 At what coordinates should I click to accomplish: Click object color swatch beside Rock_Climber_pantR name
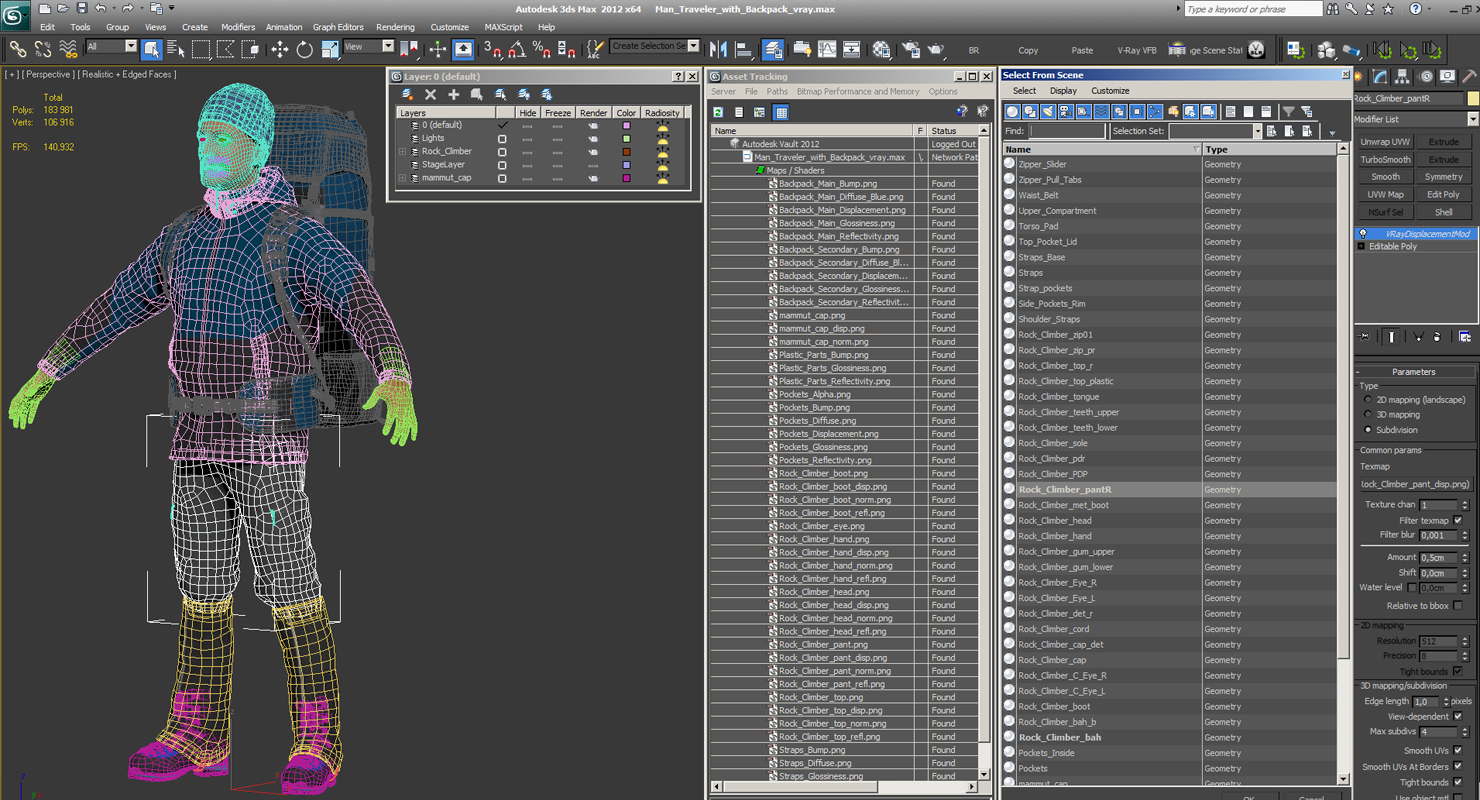click(x=1472, y=98)
